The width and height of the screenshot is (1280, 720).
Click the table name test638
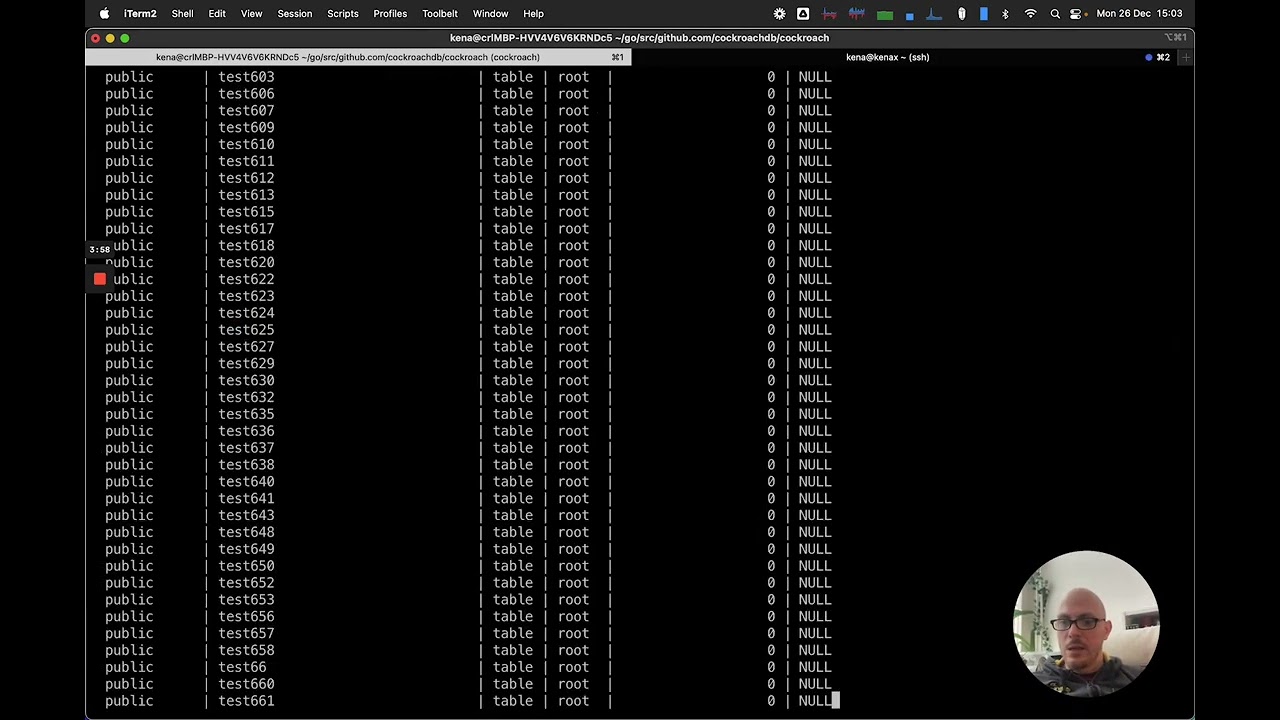click(x=246, y=465)
